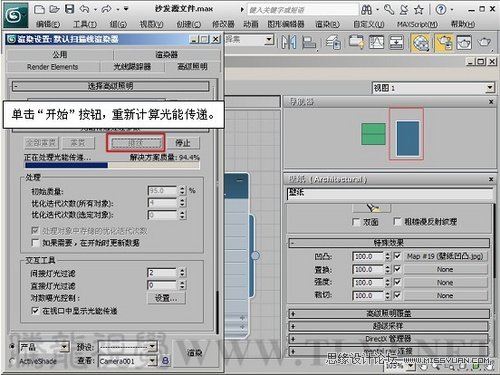Click the highlighted Material Editor icon
500x375 pixels.
coord(421,43)
